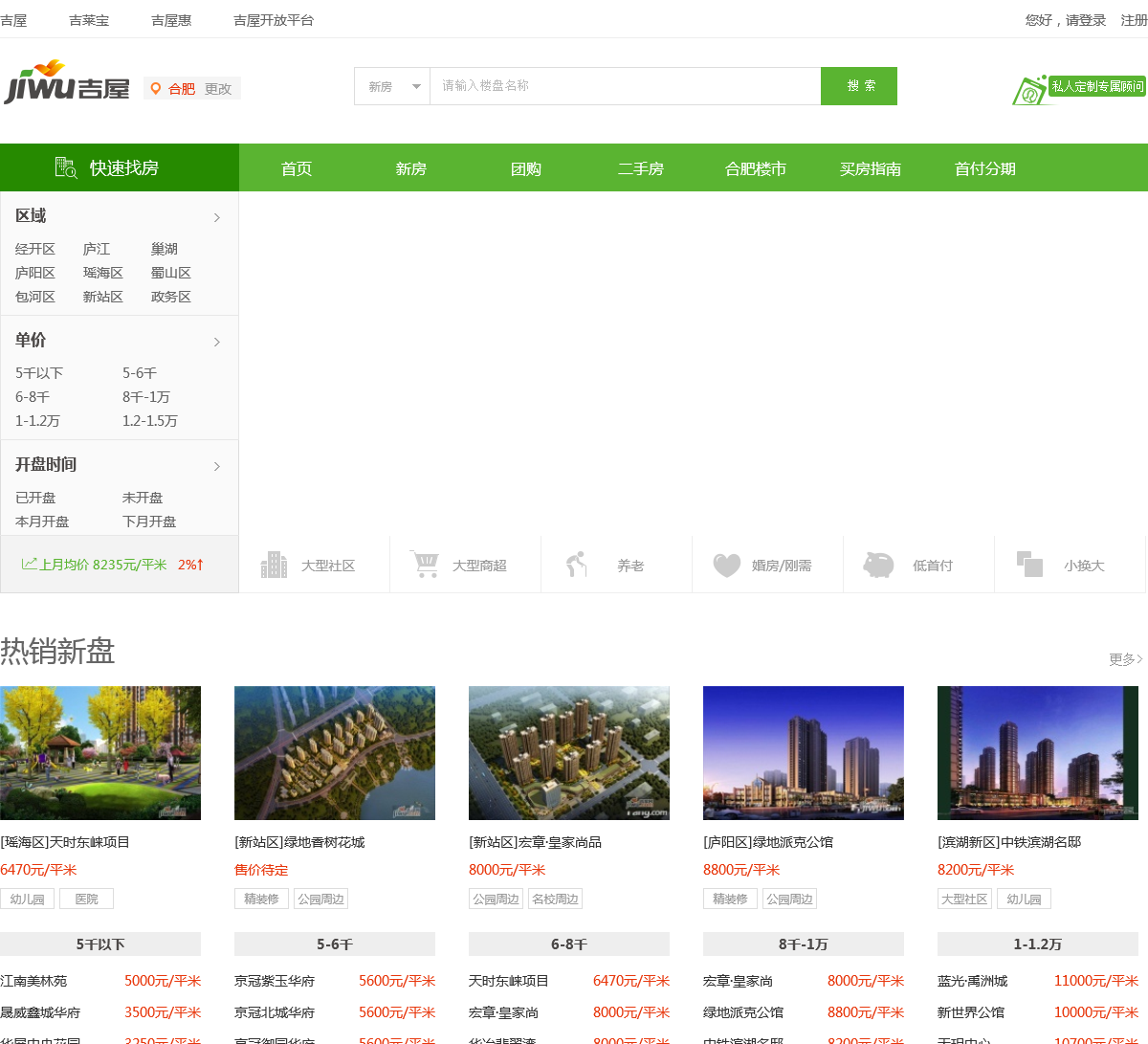Filter by 庐江 district
Image resolution: width=1148 pixels, height=1044 pixels.
pos(97,249)
